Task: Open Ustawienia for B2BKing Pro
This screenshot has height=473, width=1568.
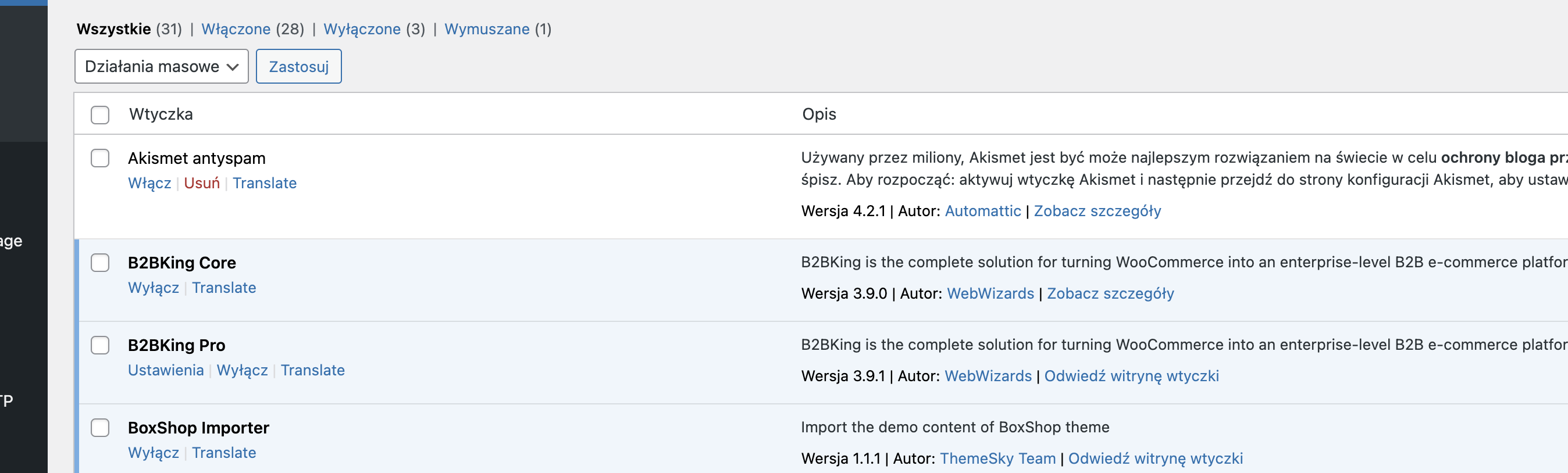Action: [166, 370]
